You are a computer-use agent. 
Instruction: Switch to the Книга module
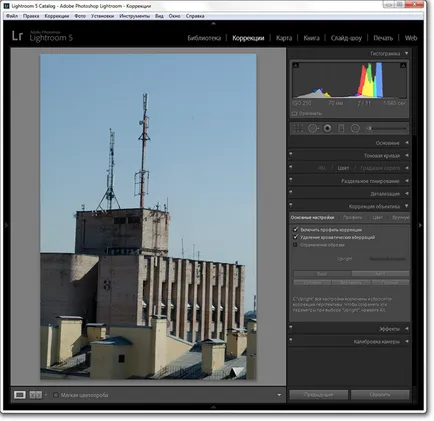[x=311, y=38]
